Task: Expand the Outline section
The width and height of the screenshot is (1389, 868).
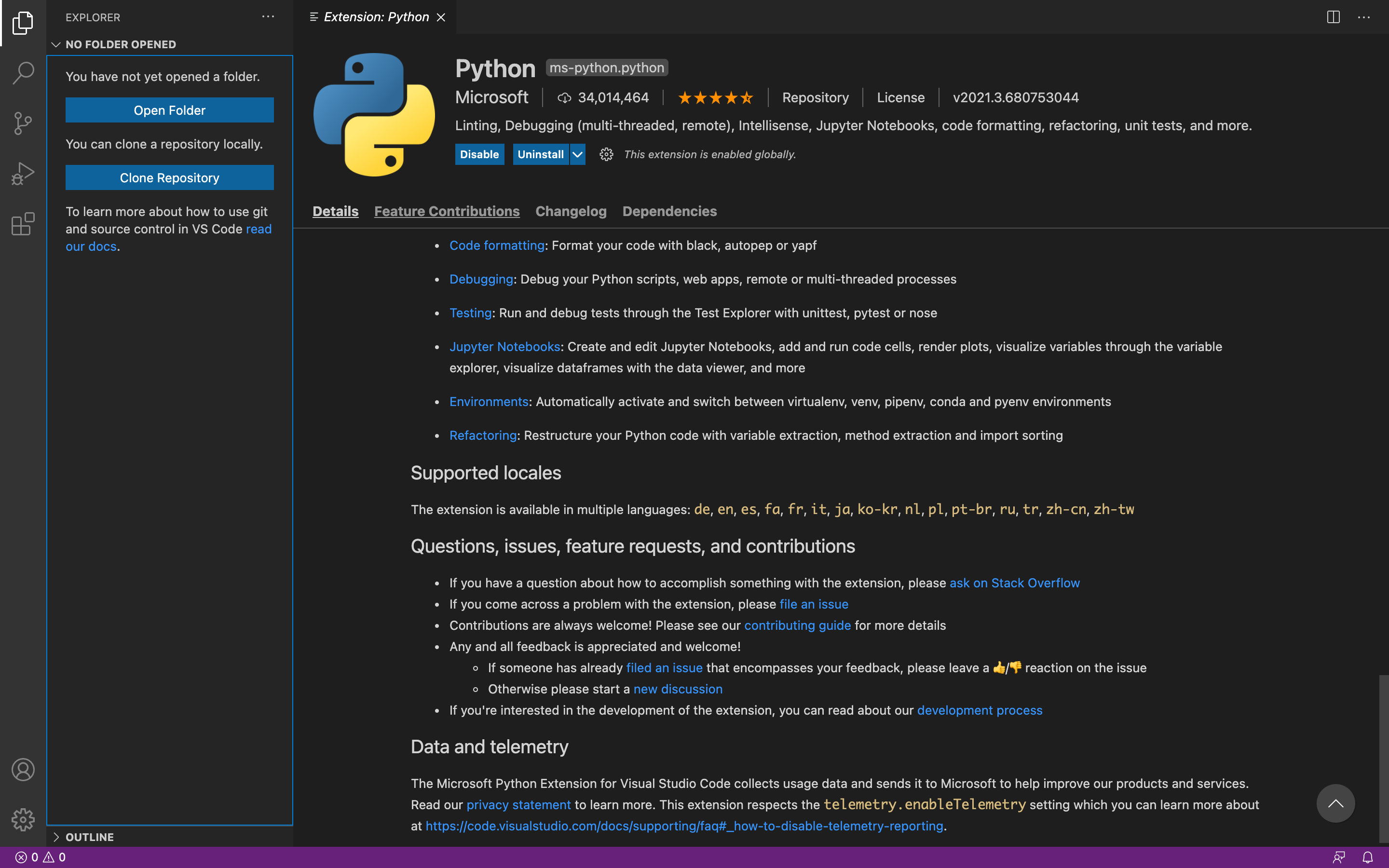Action: coord(56,837)
